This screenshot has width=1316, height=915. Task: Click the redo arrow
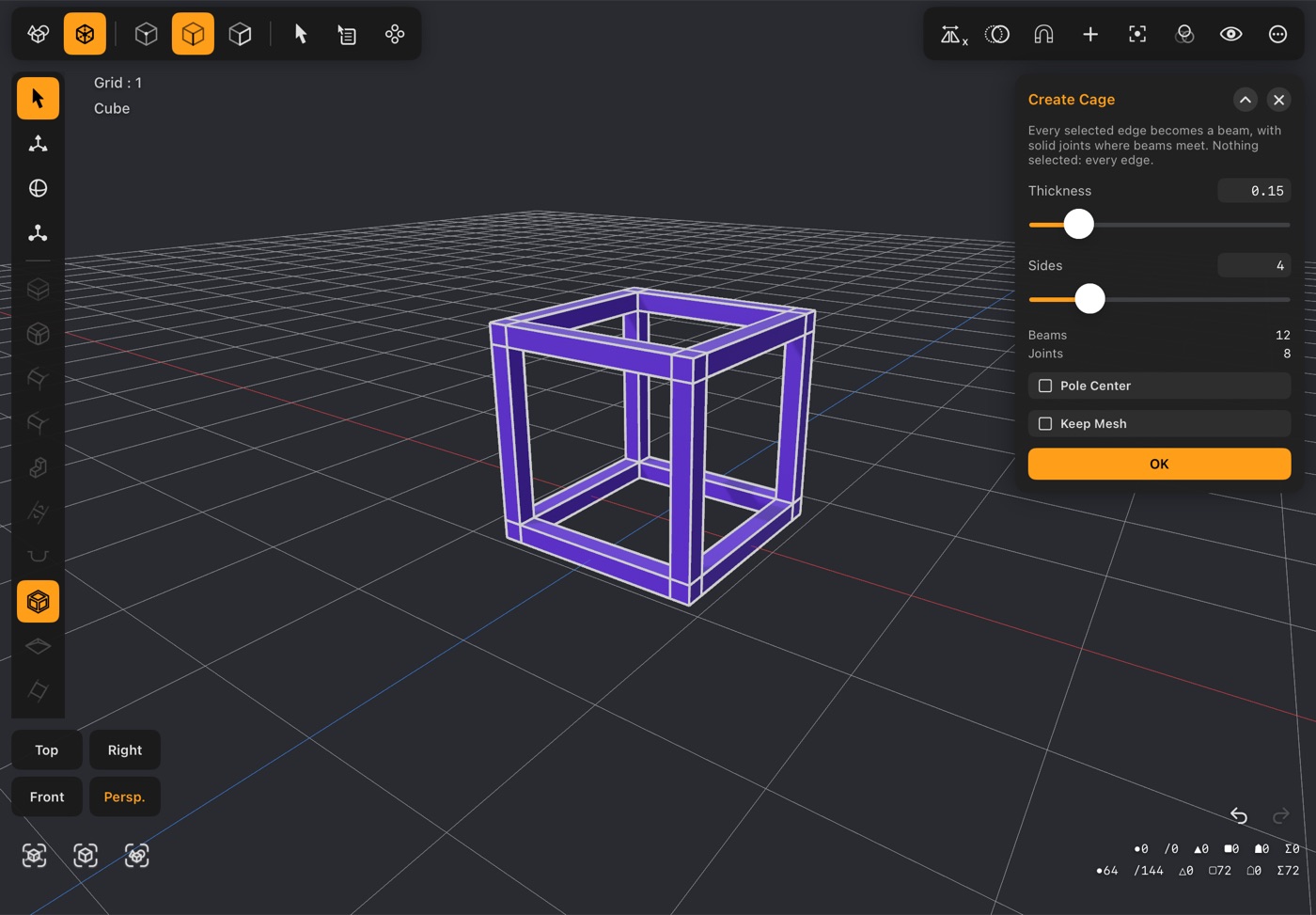(1280, 815)
